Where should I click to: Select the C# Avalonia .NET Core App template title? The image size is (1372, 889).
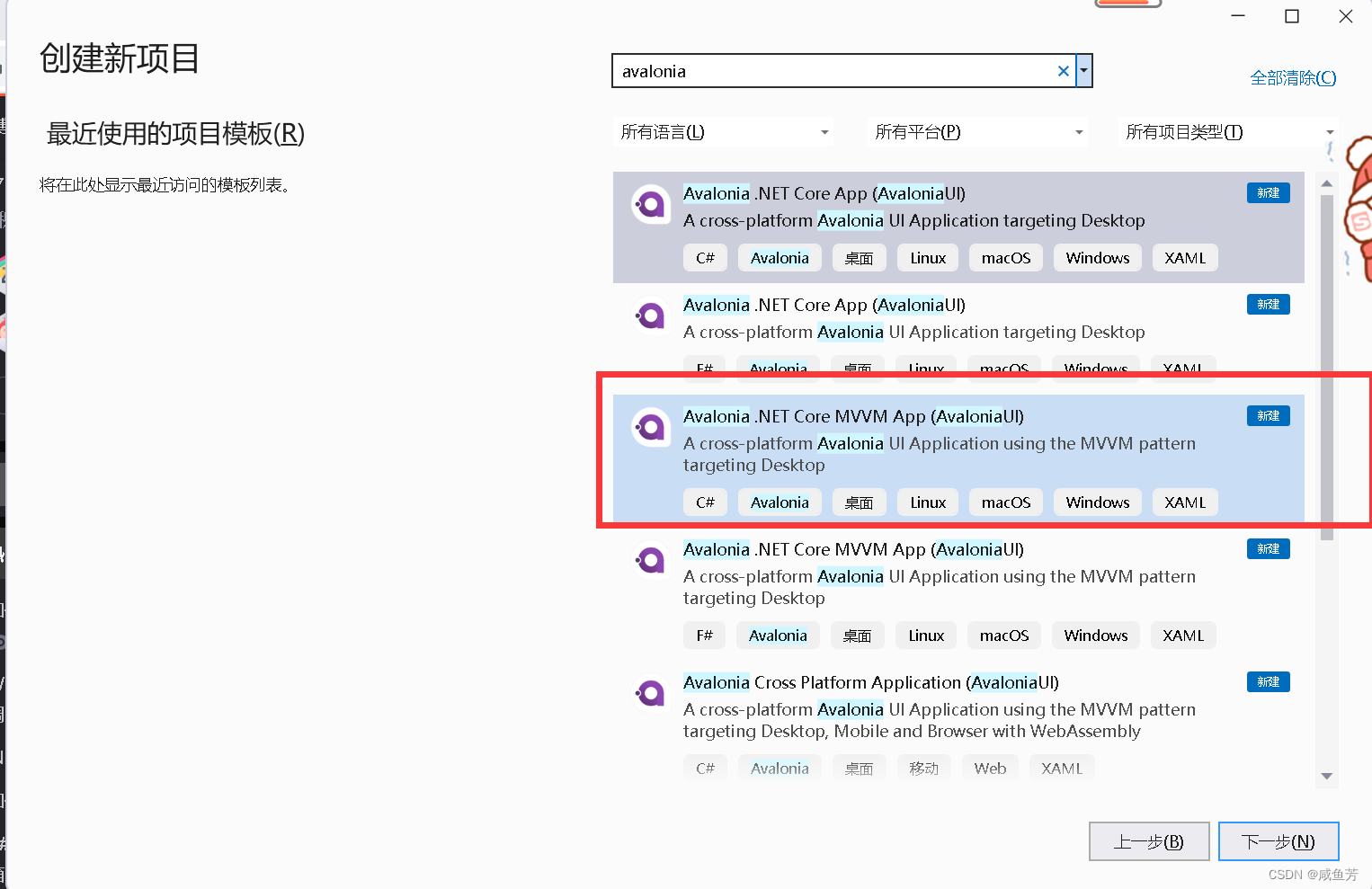click(x=824, y=193)
